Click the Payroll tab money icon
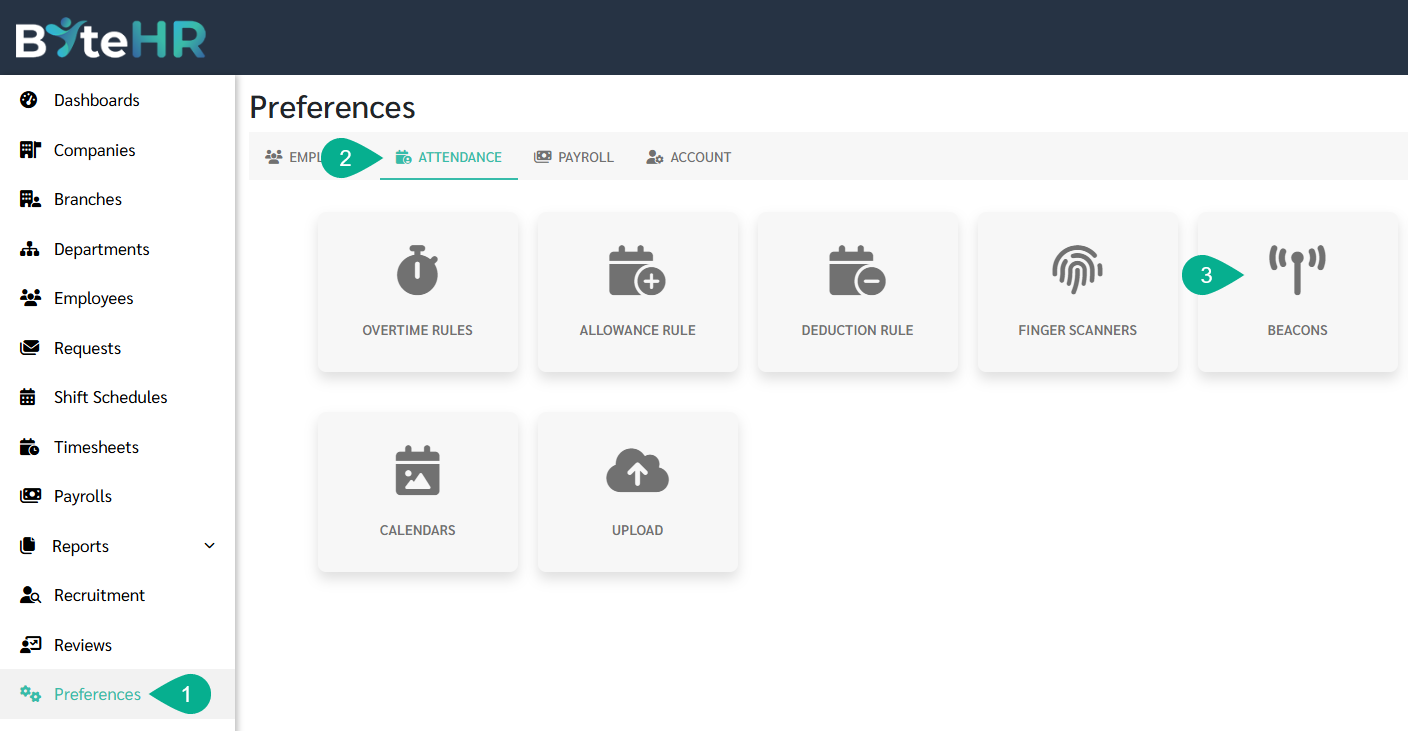The image size is (1408, 731). tap(542, 157)
